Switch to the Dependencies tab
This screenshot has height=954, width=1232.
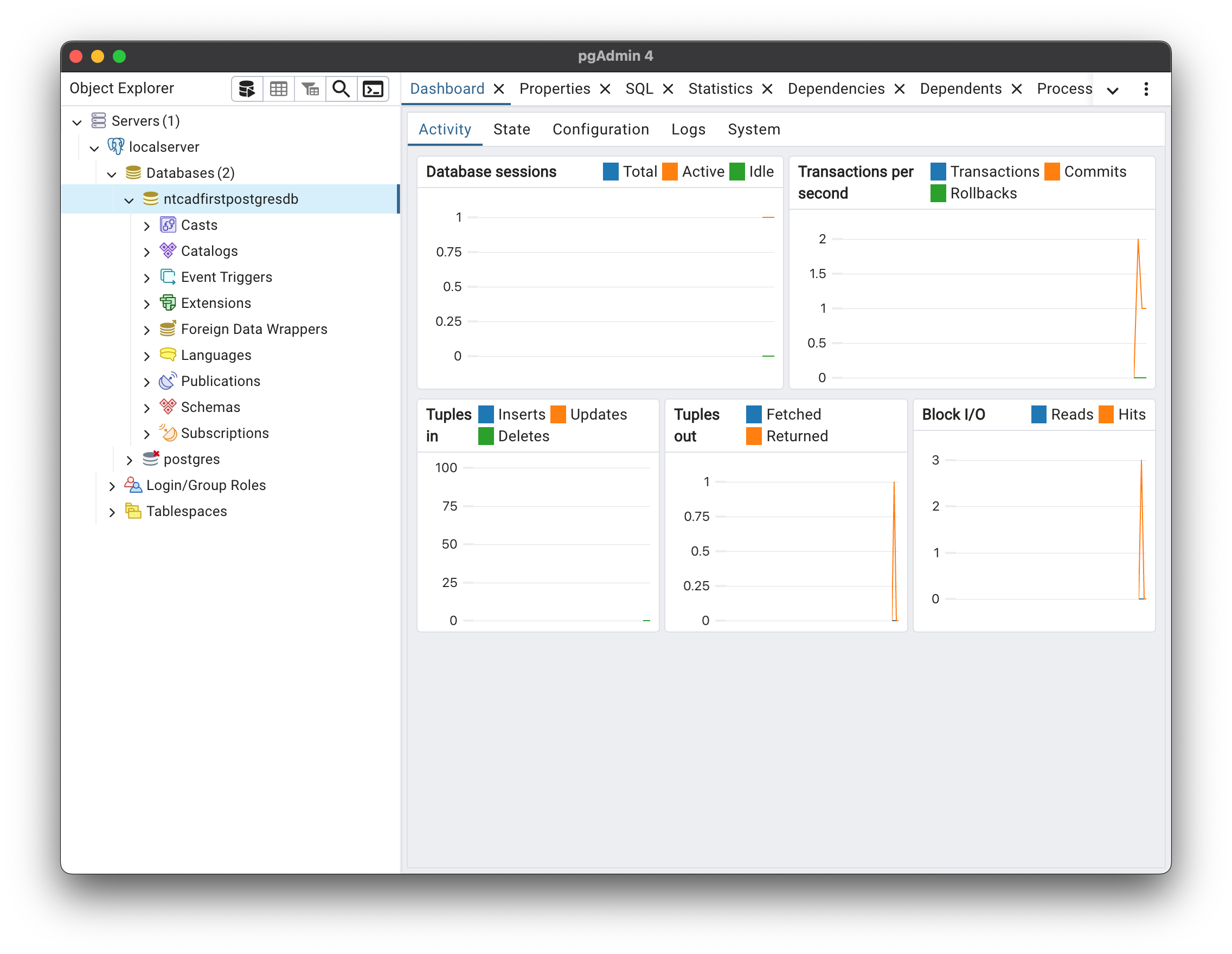(836, 88)
